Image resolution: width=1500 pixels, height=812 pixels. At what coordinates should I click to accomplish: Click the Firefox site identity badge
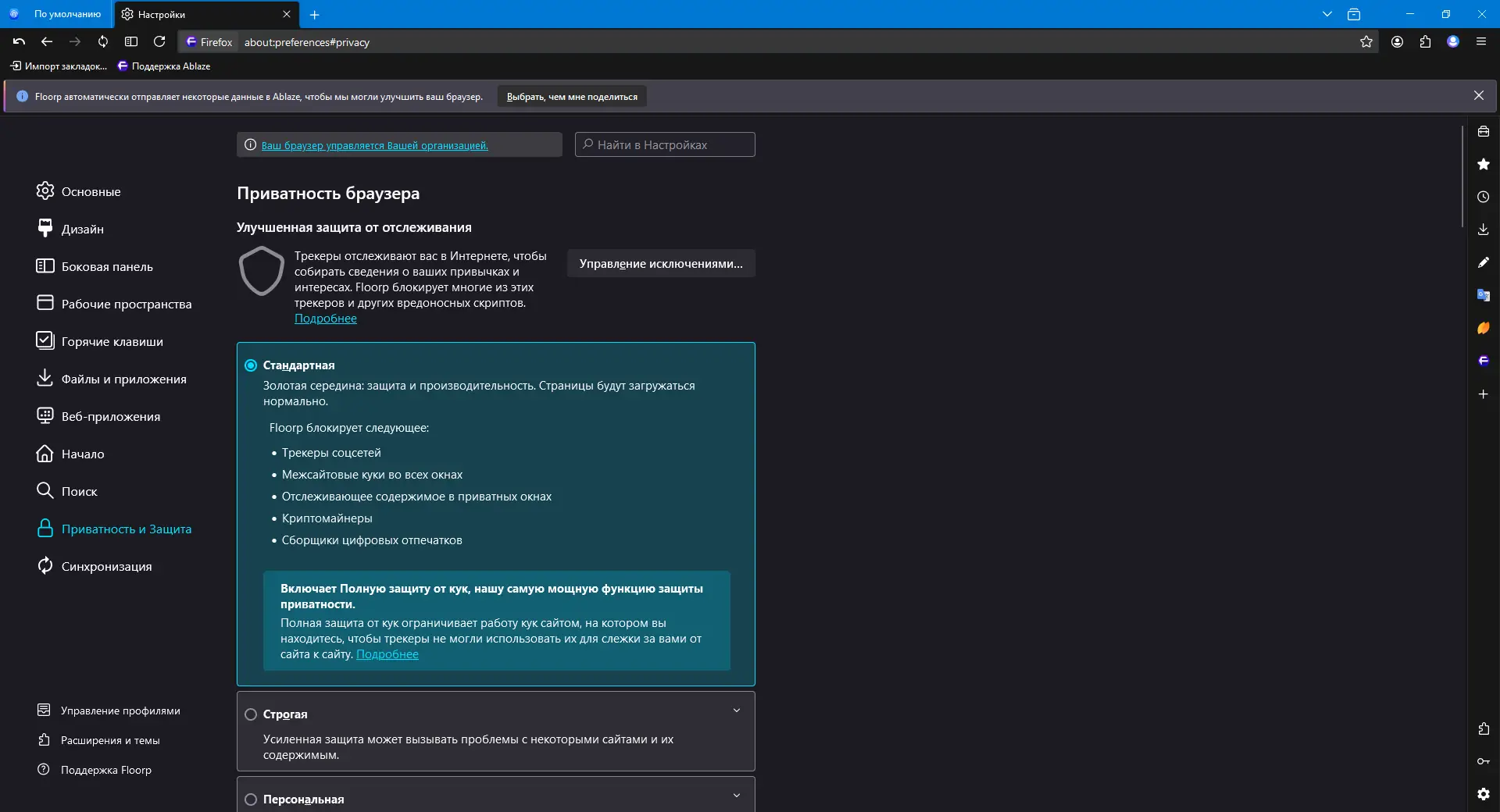[209, 42]
